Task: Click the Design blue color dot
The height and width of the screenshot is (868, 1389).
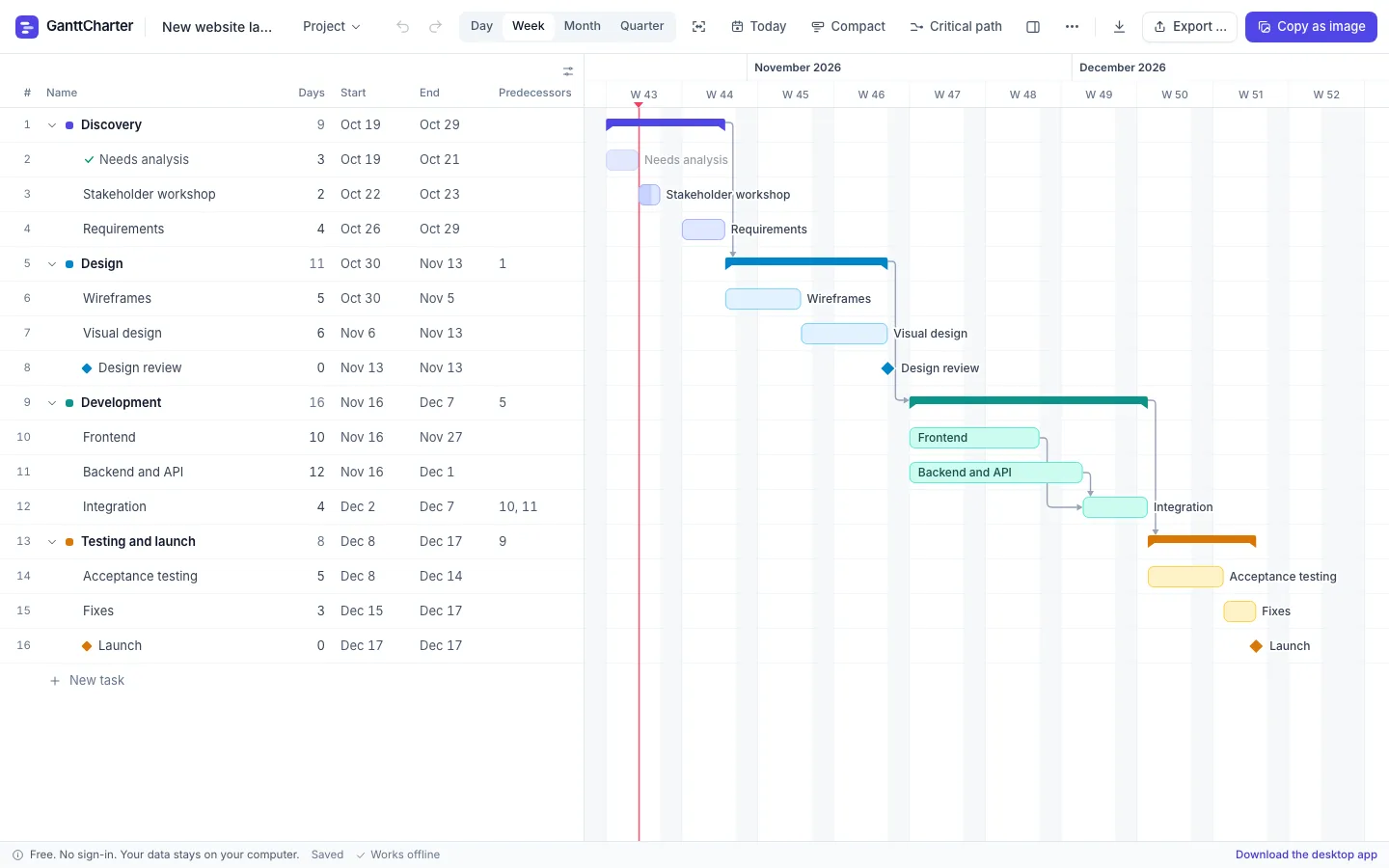Action: point(69,264)
